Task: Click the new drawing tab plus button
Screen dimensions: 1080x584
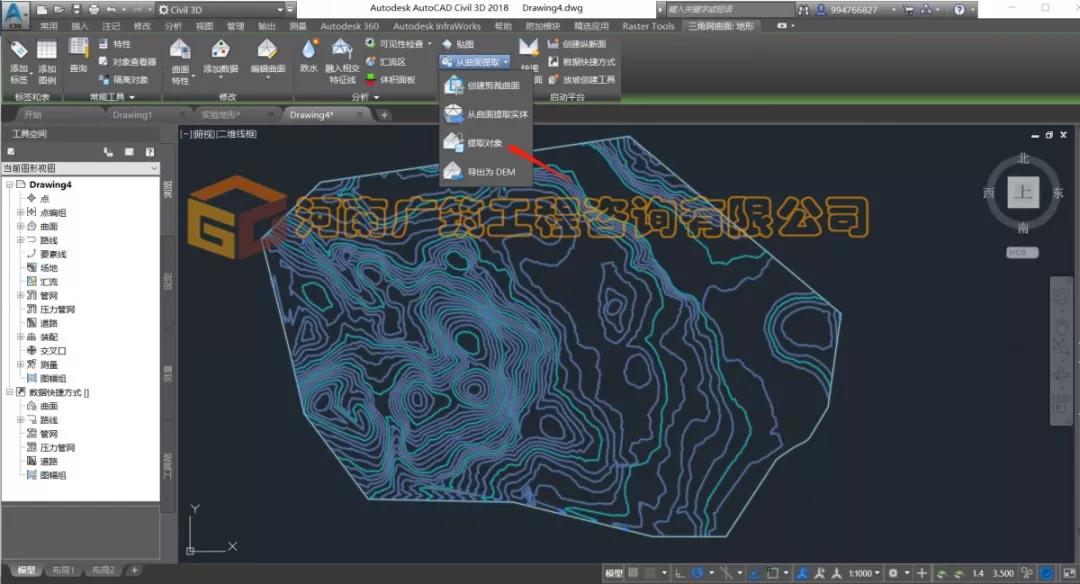Action: 384,115
